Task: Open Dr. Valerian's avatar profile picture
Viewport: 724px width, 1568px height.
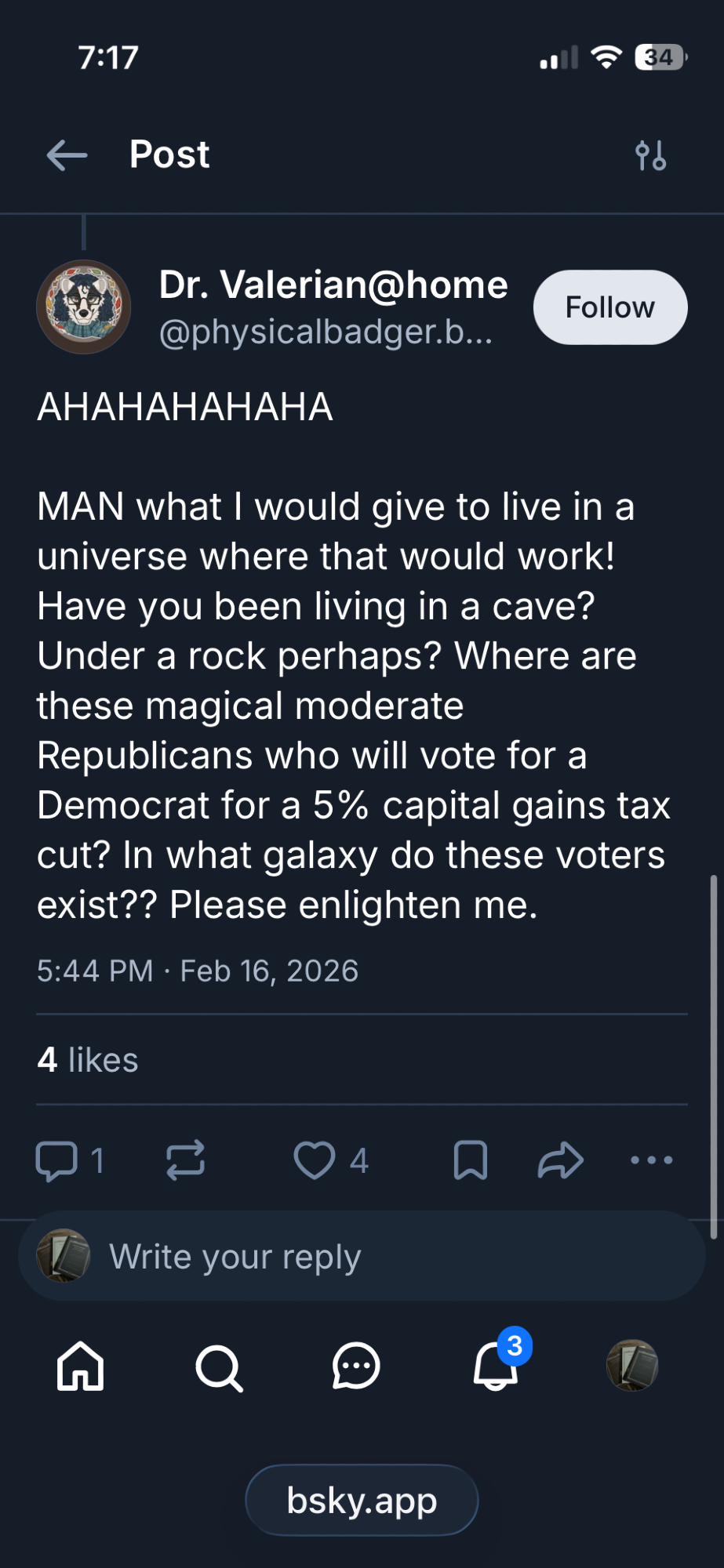Action: click(83, 307)
